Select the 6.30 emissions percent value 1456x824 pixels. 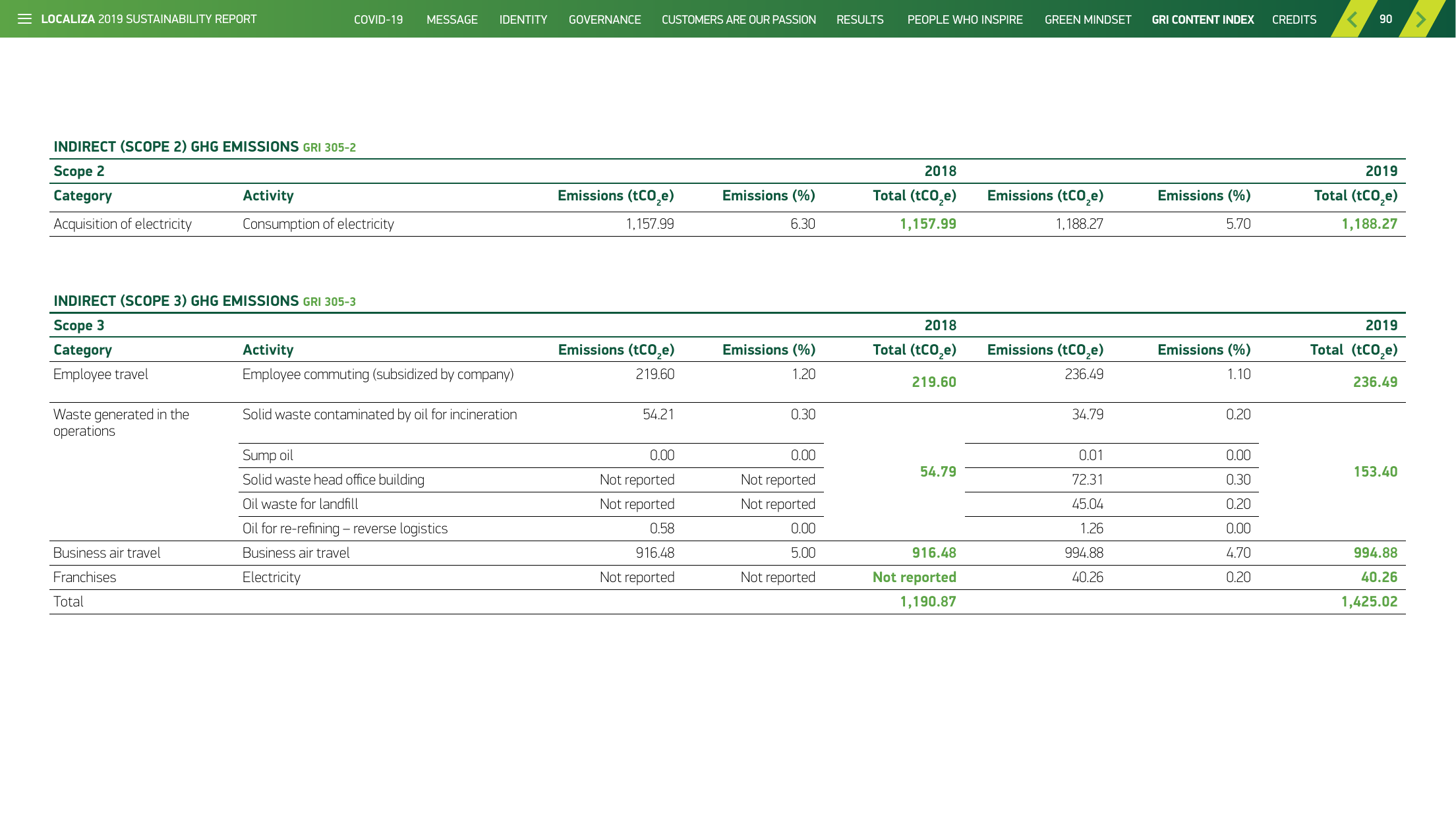(803, 224)
